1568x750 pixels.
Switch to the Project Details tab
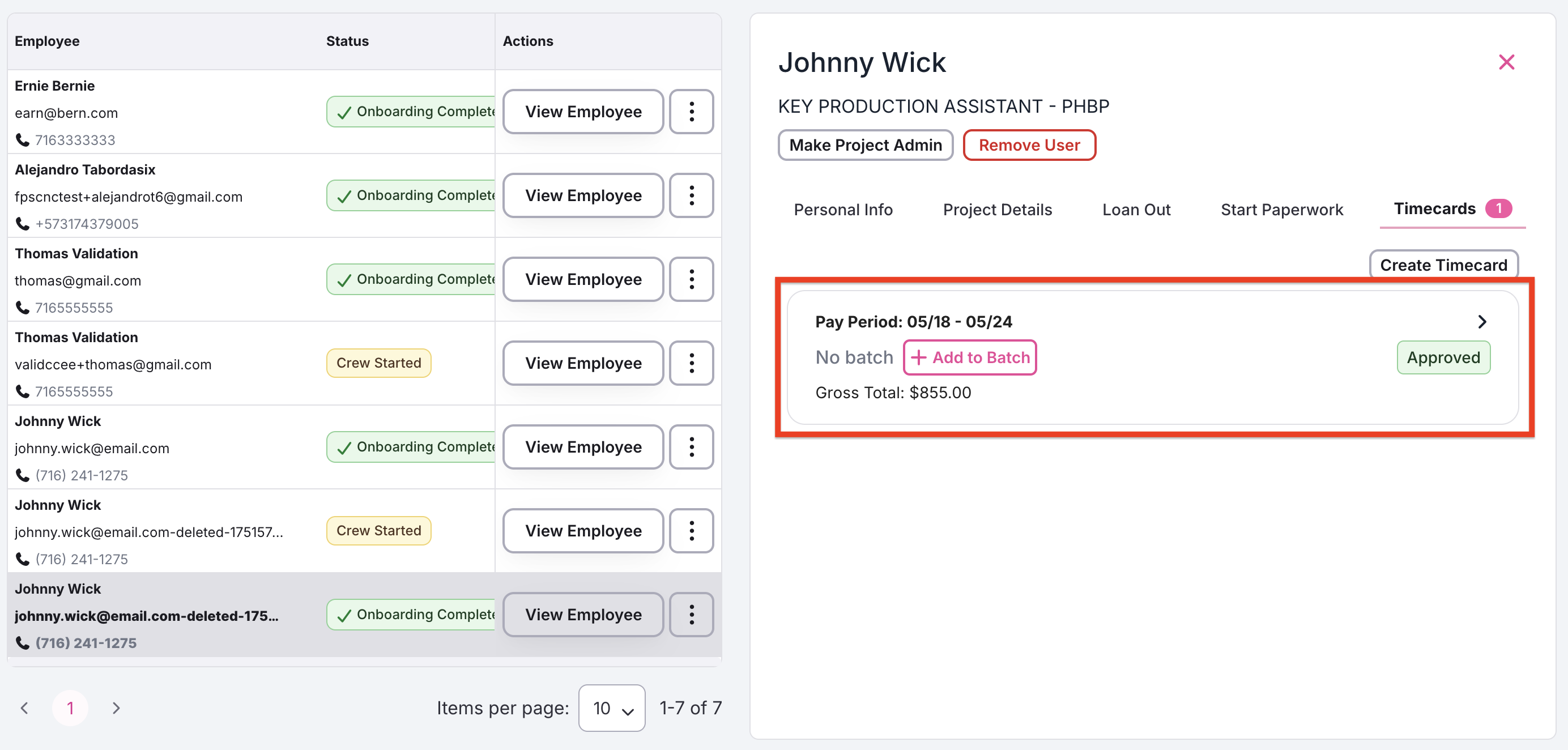click(x=997, y=210)
